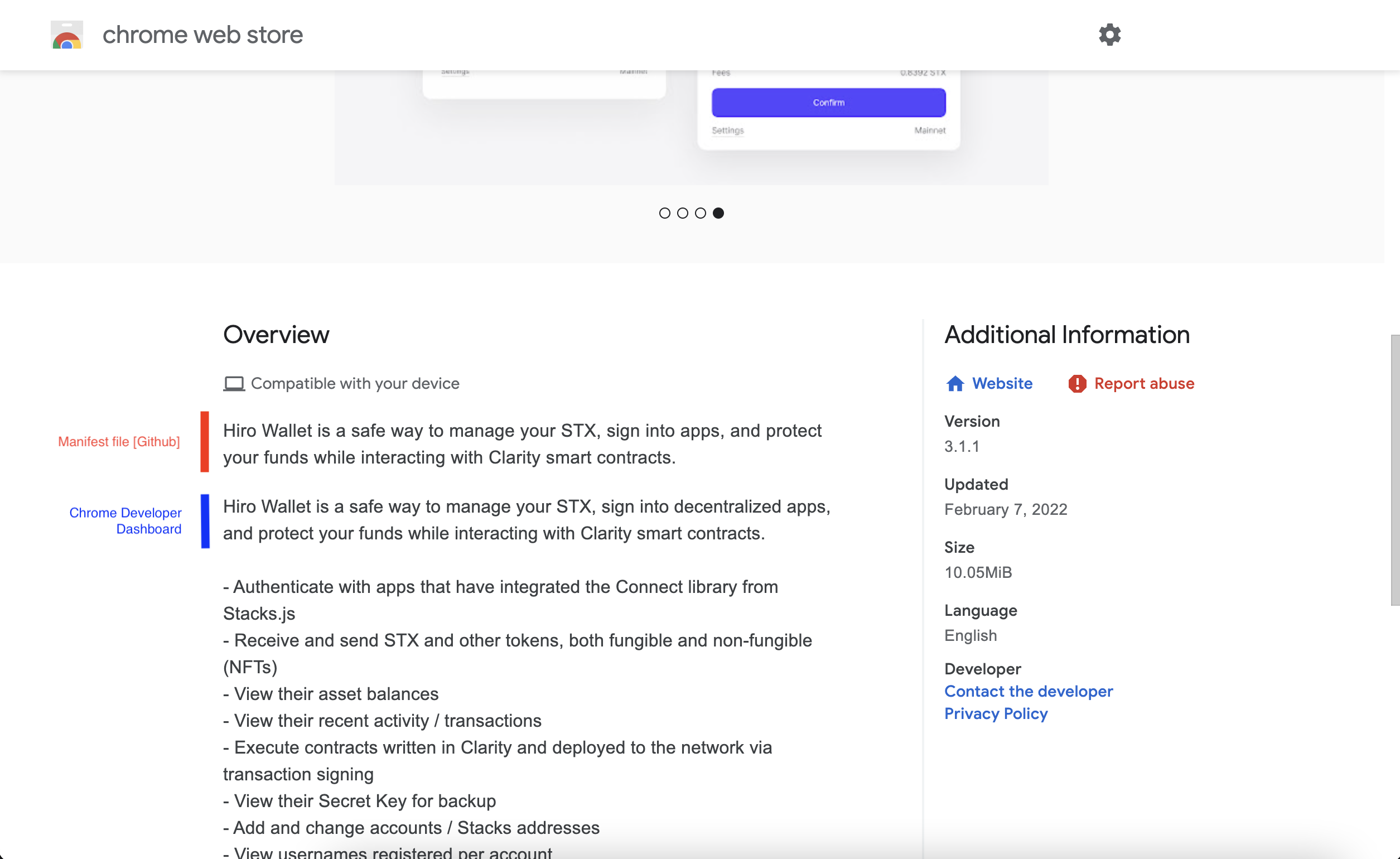The width and height of the screenshot is (1400, 859).
Task: Open the Website link
Action: click(x=1002, y=384)
